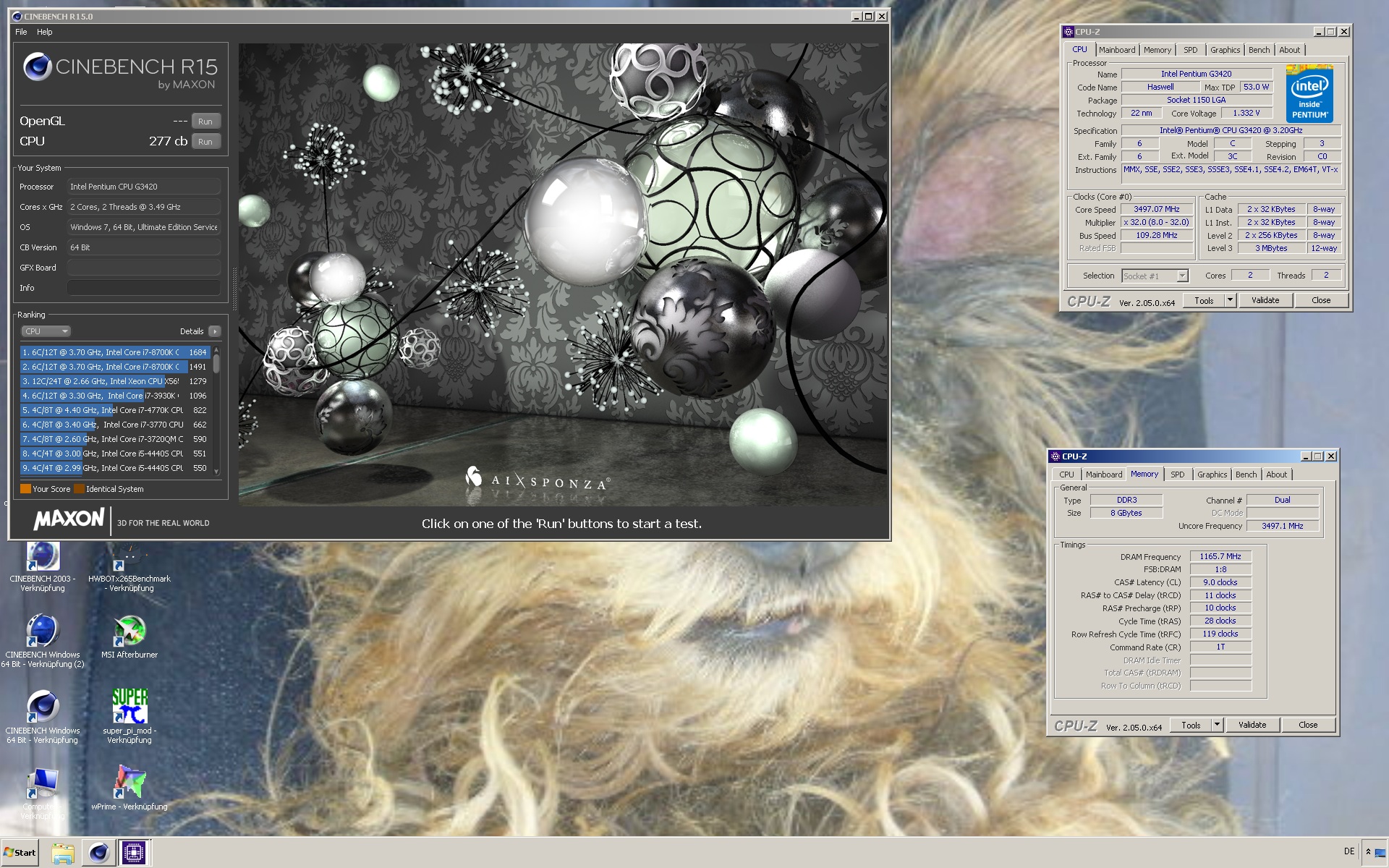
Task: Click the Info input field
Action: pyautogui.click(x=144, y=288)
